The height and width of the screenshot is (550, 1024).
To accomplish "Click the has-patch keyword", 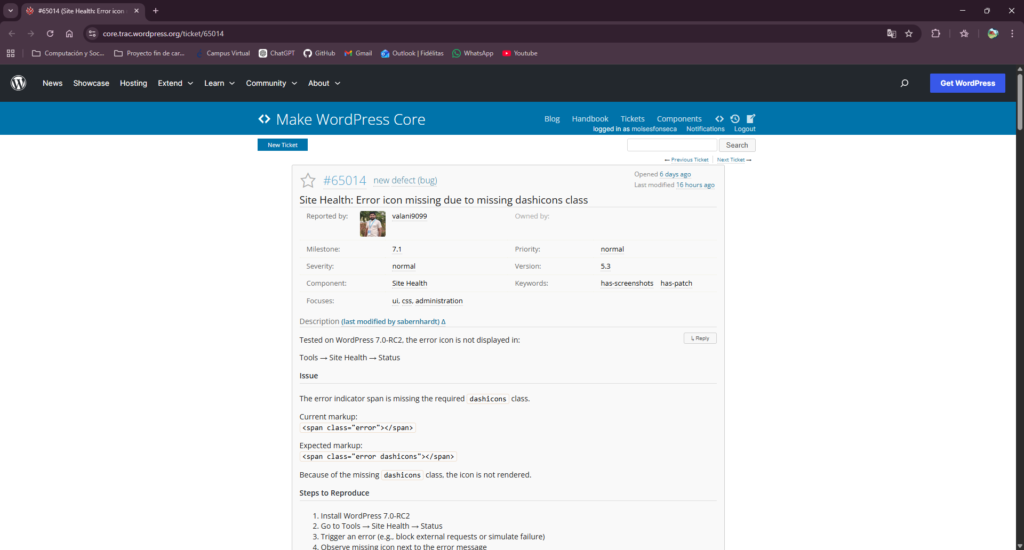I will pyautogui.click(x=676, y=283).
